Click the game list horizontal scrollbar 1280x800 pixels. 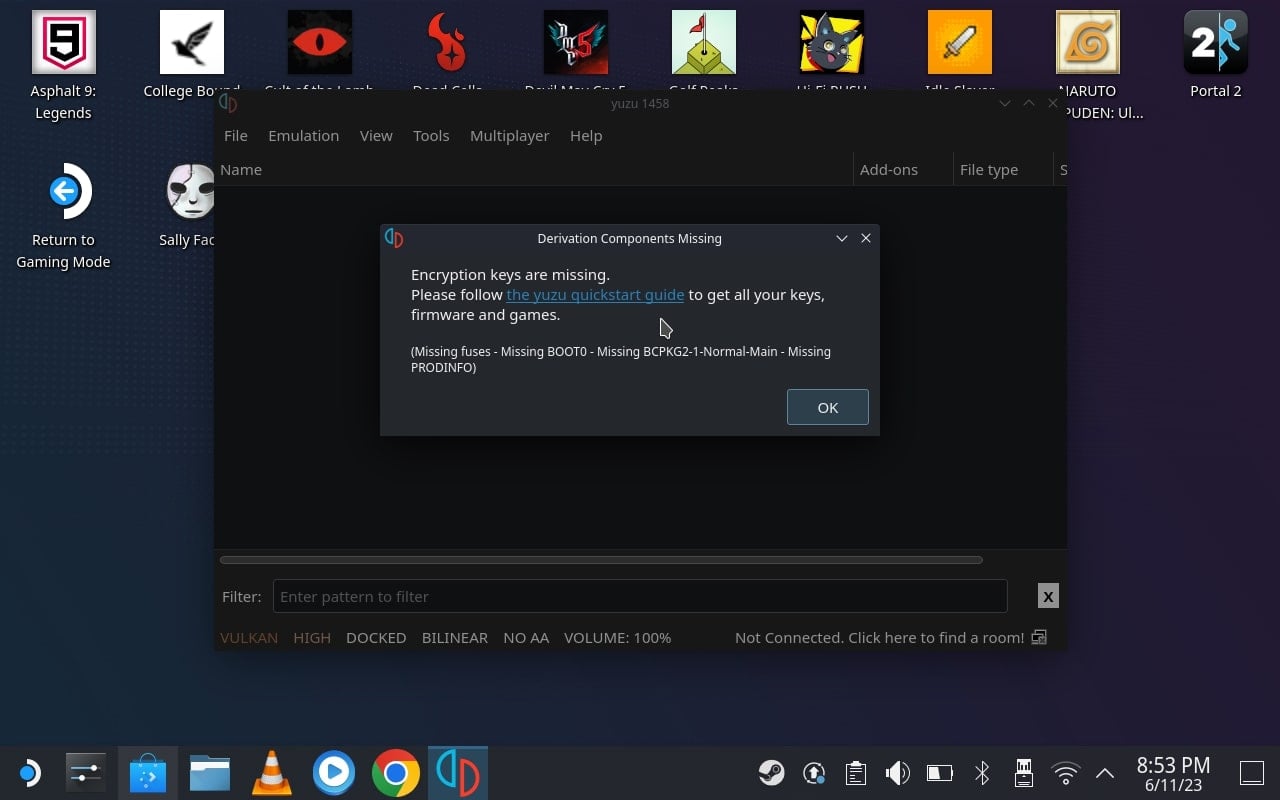click(x=601, y=560)
